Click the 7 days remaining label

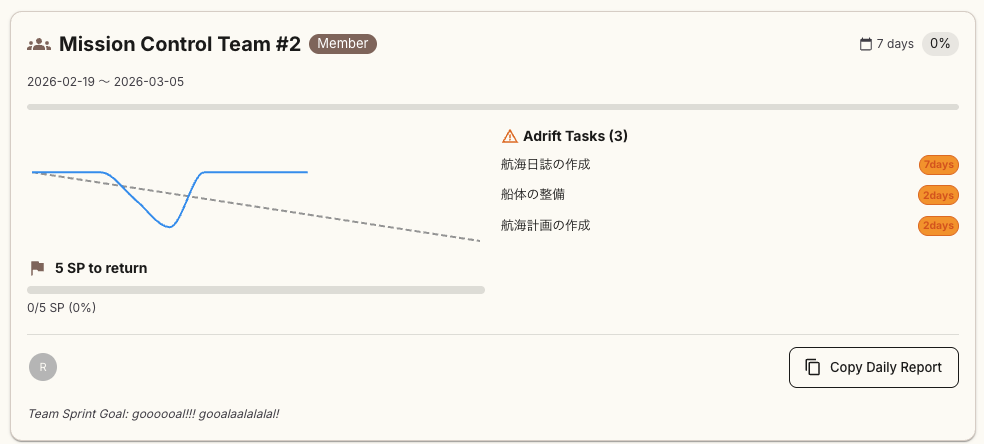pos(895,44)
